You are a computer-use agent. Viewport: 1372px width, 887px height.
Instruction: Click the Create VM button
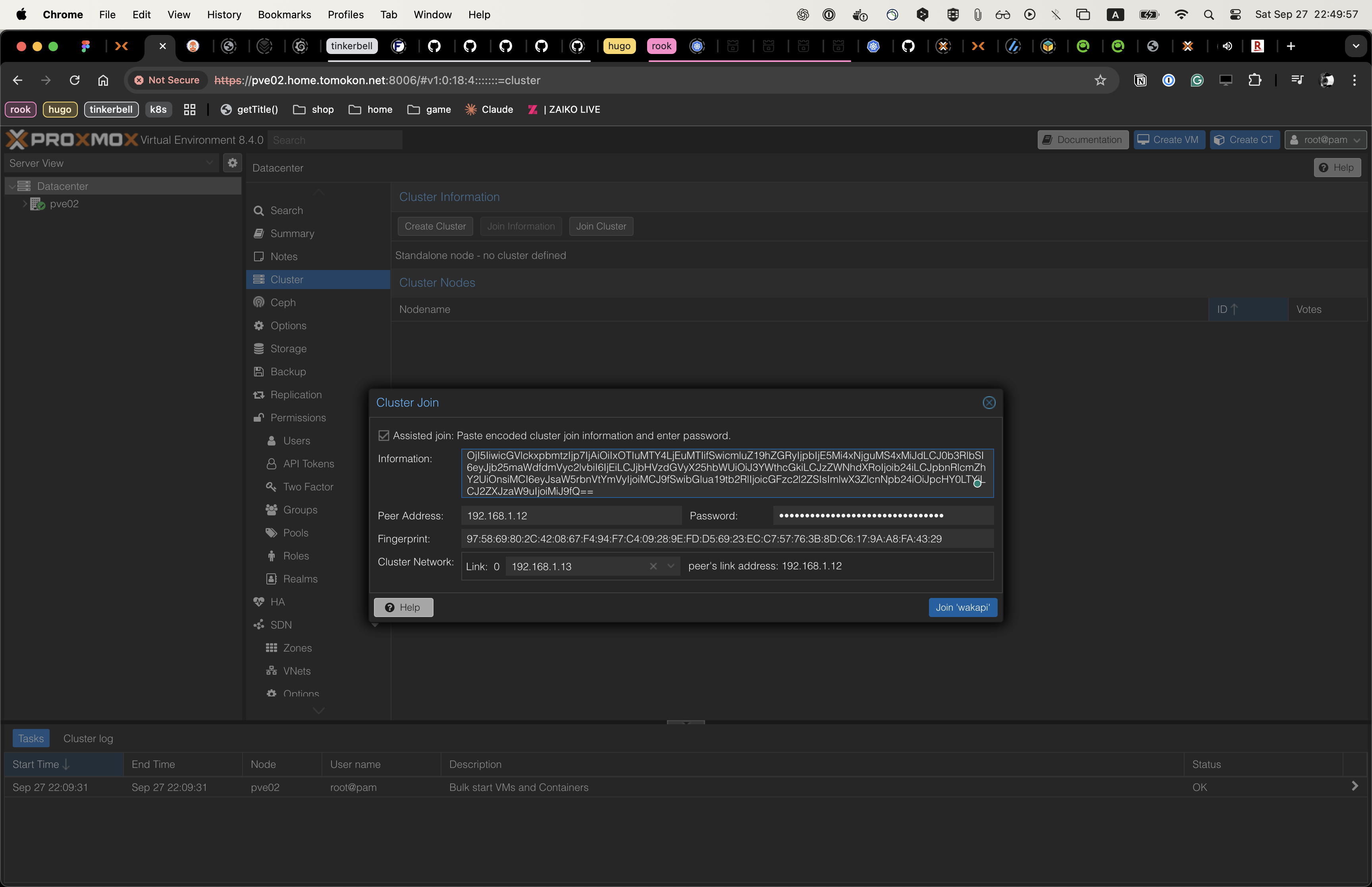click(1169, 139)
